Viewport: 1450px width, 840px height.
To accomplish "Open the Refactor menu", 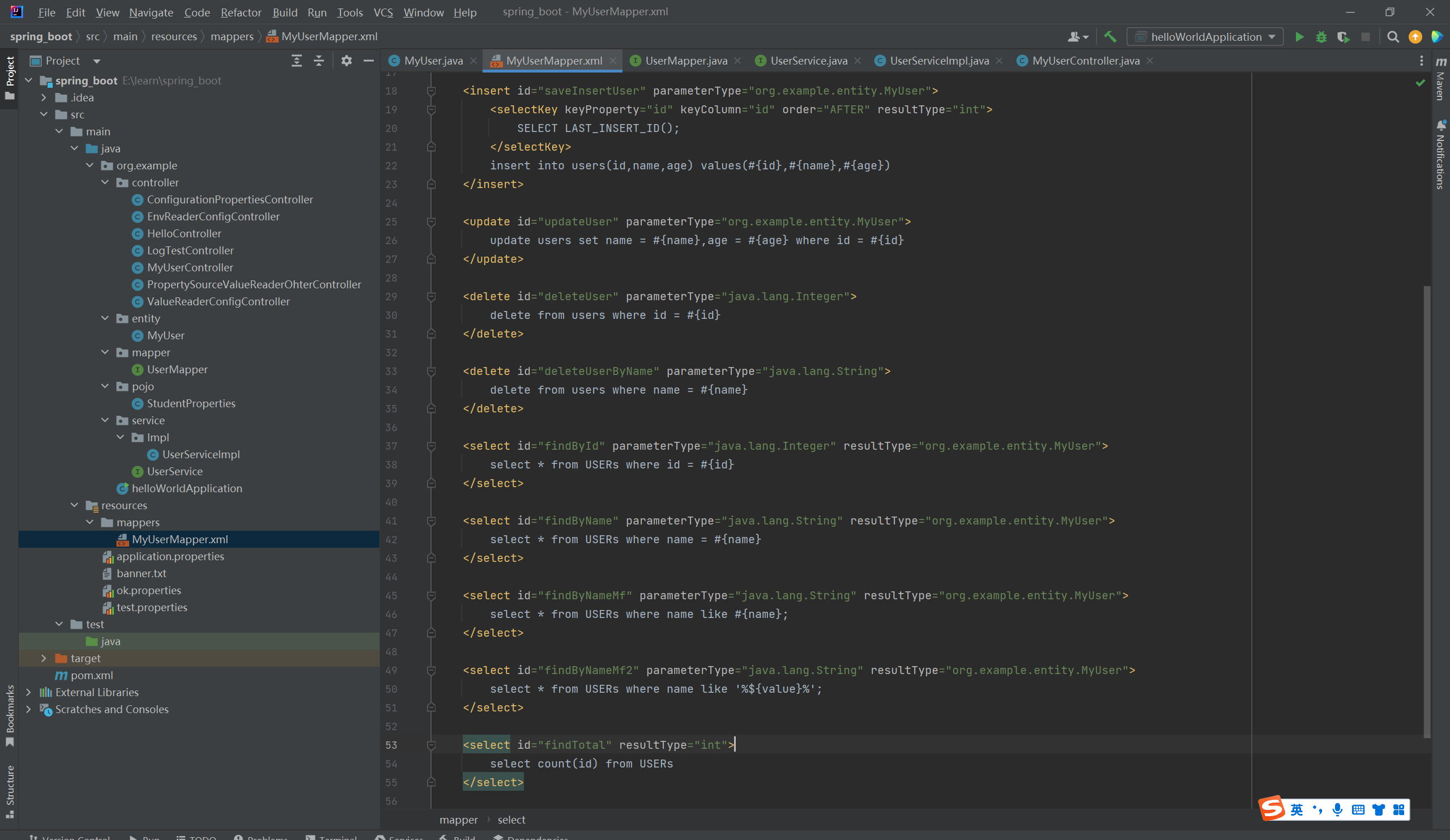I will click(241, 12).
